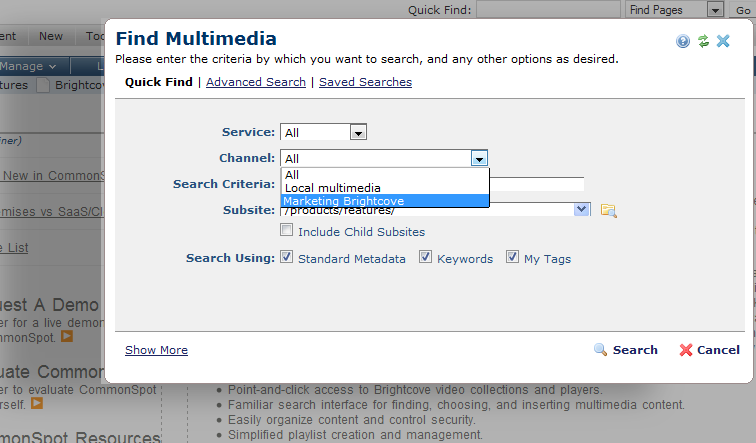This screenshot has height=443, width=756.
Task: Toggle the My Tags checkbox
Action: tap(512, 257)
